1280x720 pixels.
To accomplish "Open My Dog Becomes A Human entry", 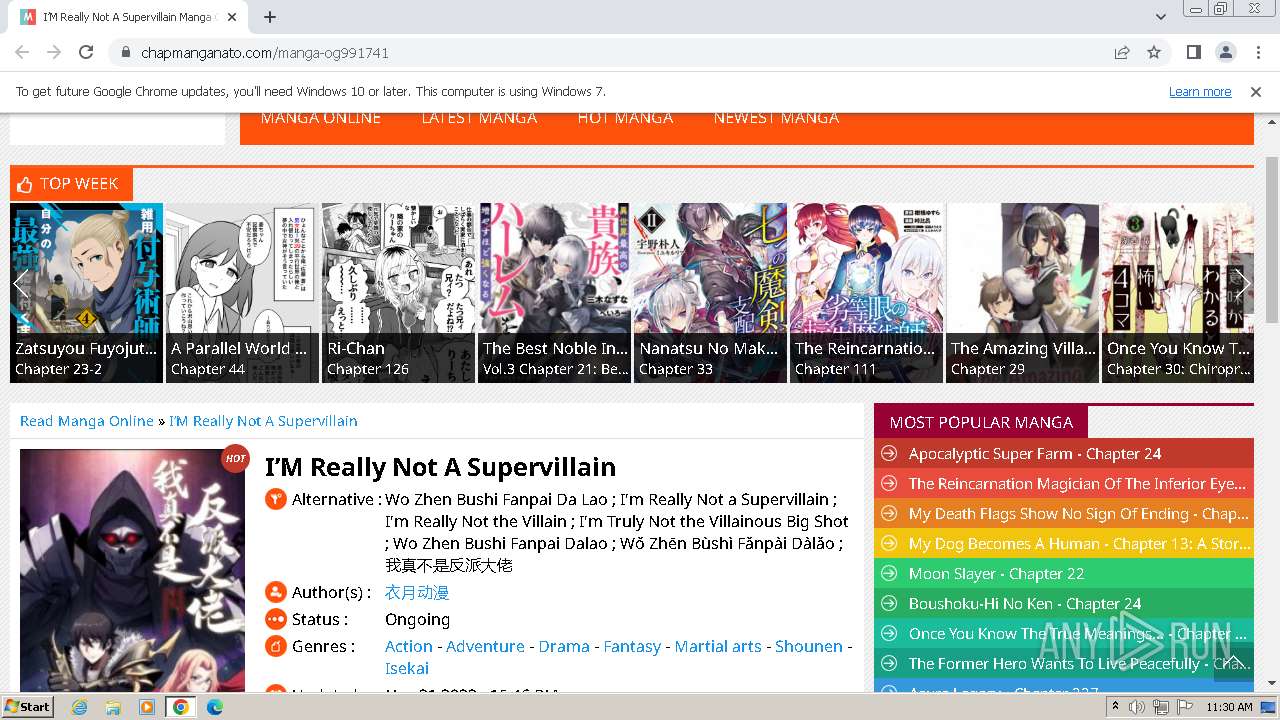I will point(1078,543).
